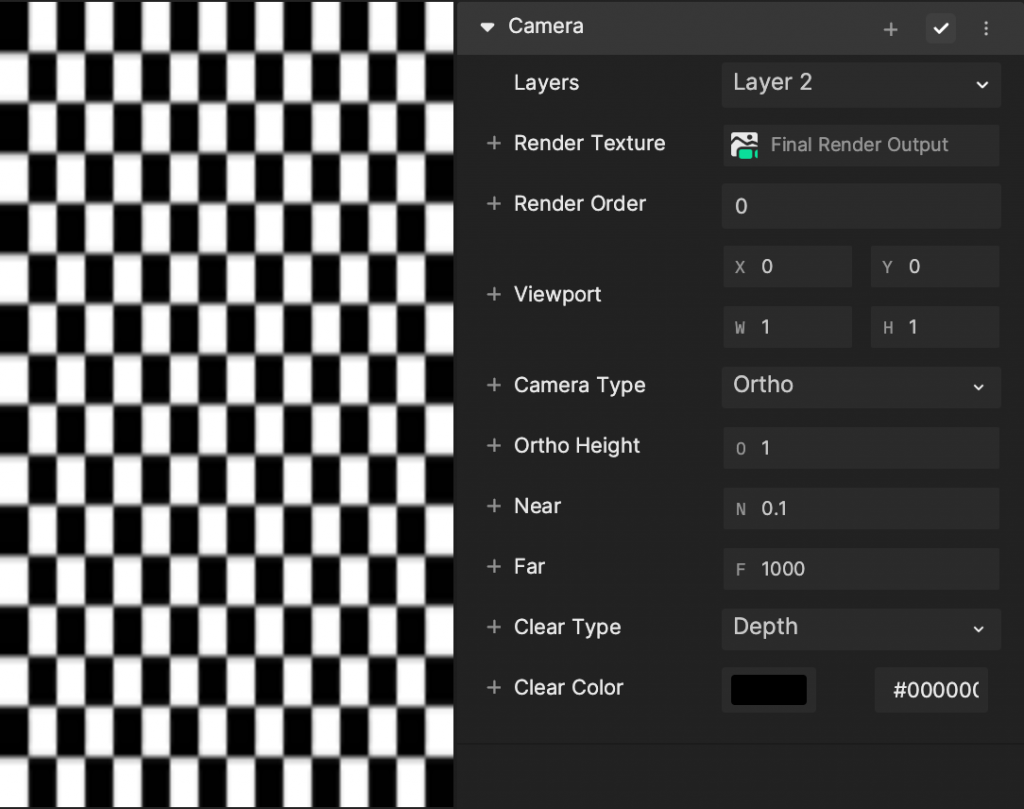Click the checkerboard preview viewport
The width and height of the screenshot is (1024, 809).
(227, 404)
